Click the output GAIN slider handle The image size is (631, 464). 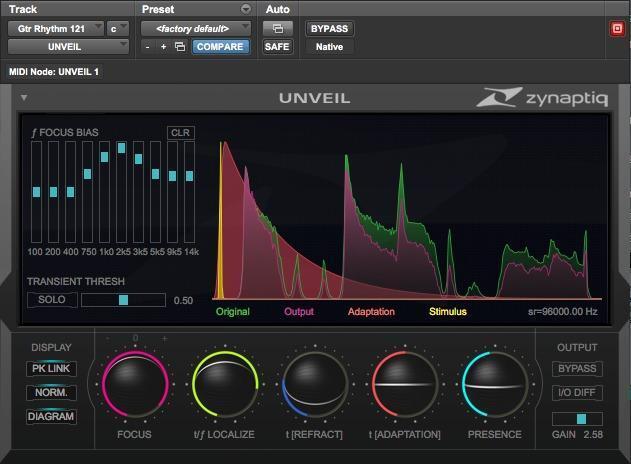pos(582,419)
